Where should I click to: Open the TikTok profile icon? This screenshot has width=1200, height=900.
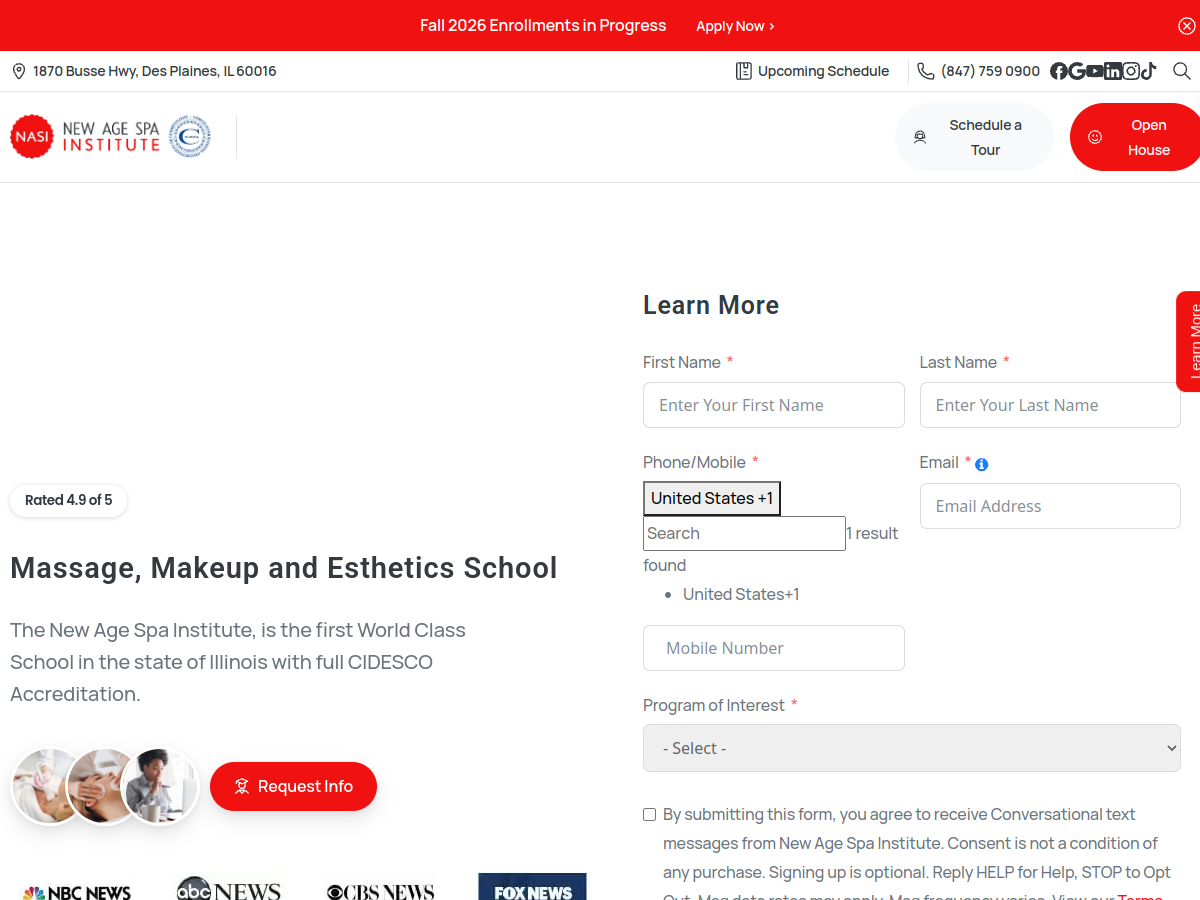(1148, 71)
